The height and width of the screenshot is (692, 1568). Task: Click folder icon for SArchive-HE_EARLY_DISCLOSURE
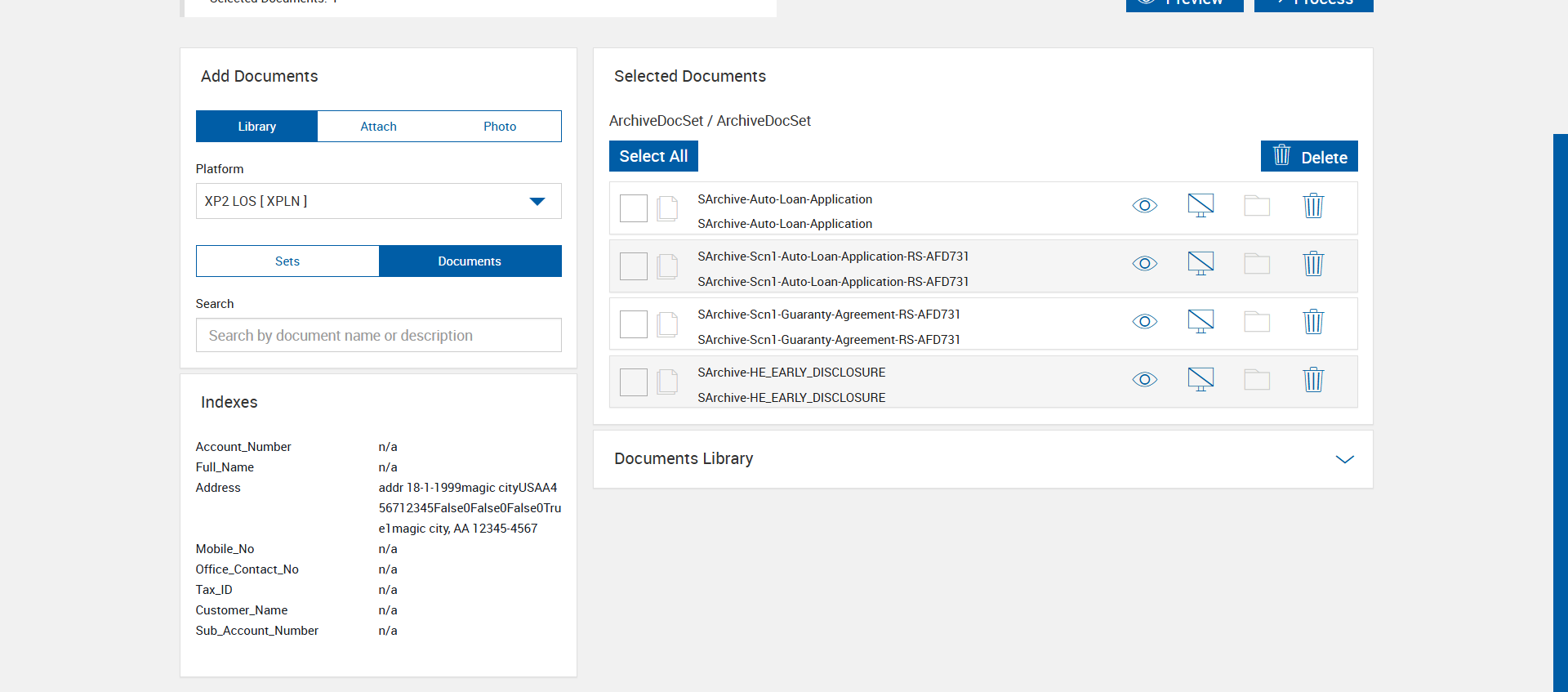pyautogui.click(x=1257, y=379)
